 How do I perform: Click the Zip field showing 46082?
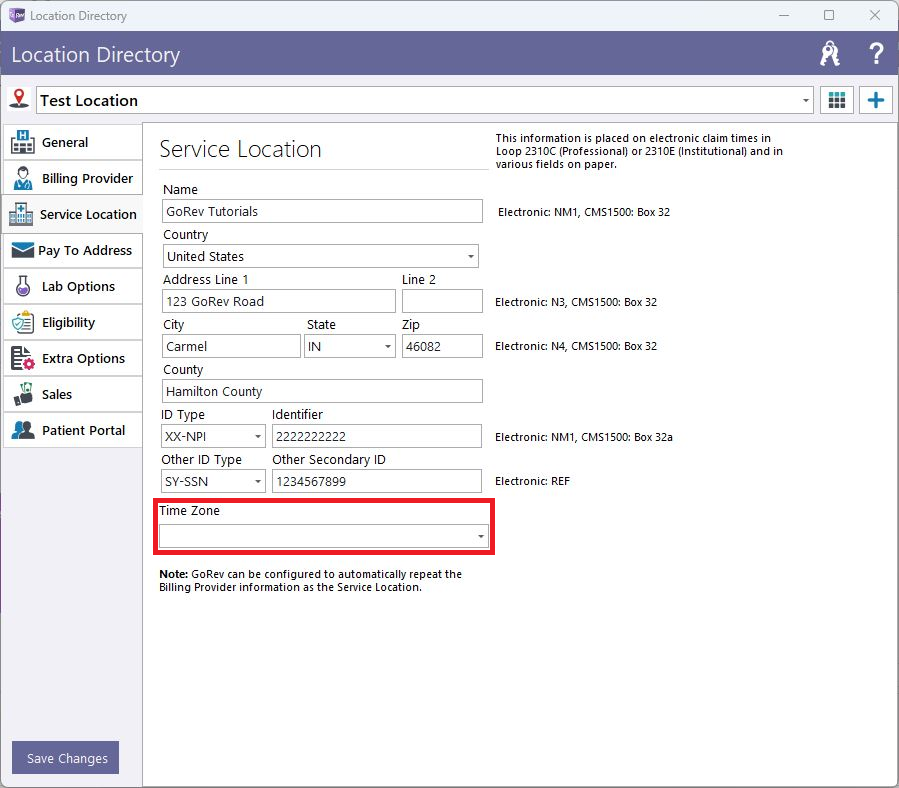(x=442, y=346)
